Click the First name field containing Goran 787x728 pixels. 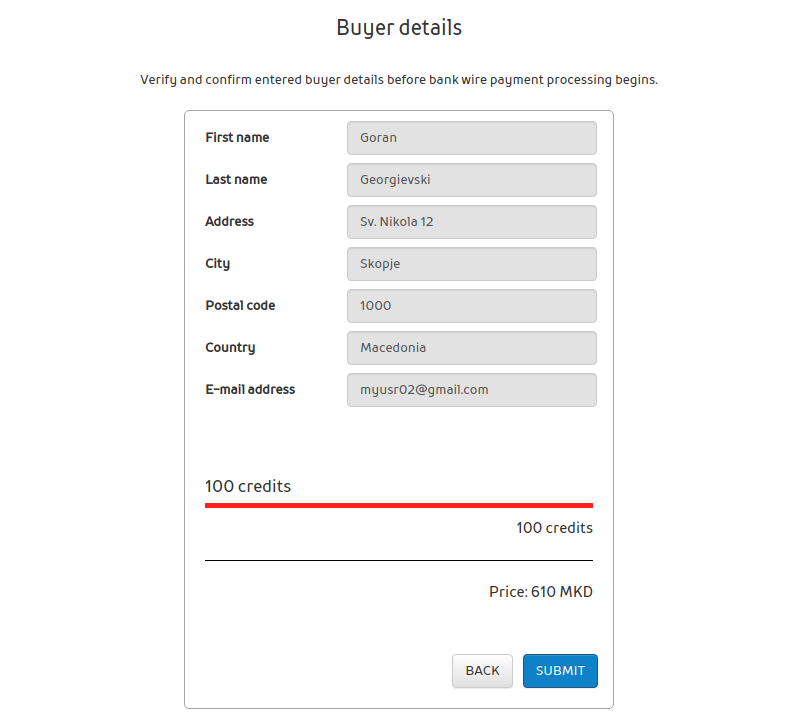tap(471, 138)
